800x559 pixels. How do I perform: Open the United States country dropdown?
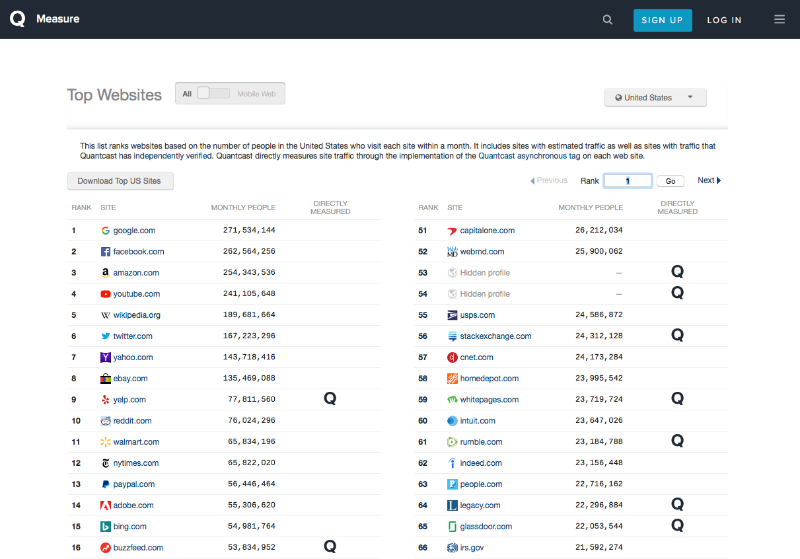pyautogui.click(x=655, y=97)
